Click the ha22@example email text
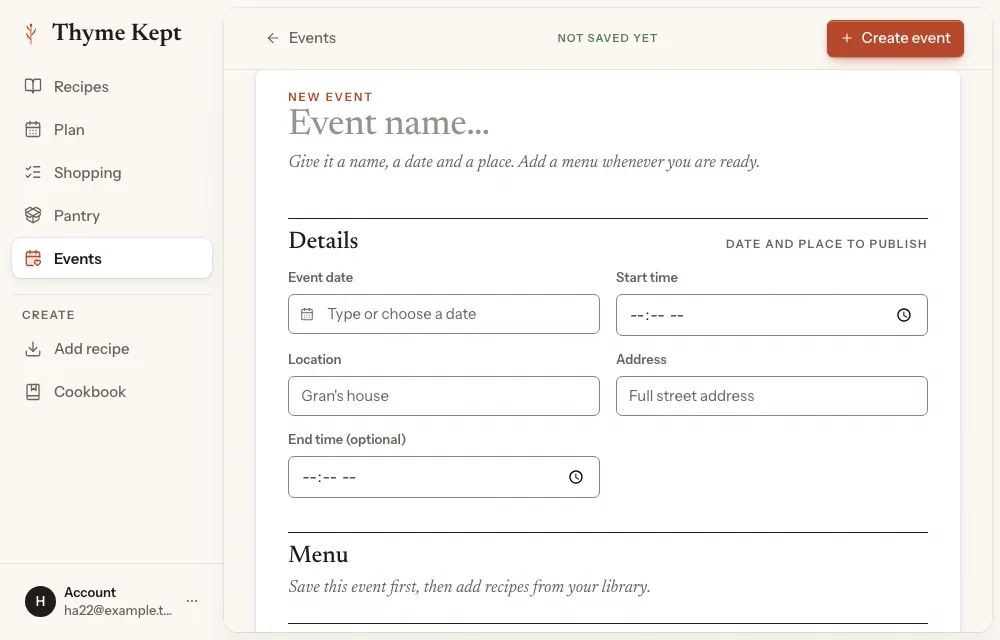 pos(118,610)
